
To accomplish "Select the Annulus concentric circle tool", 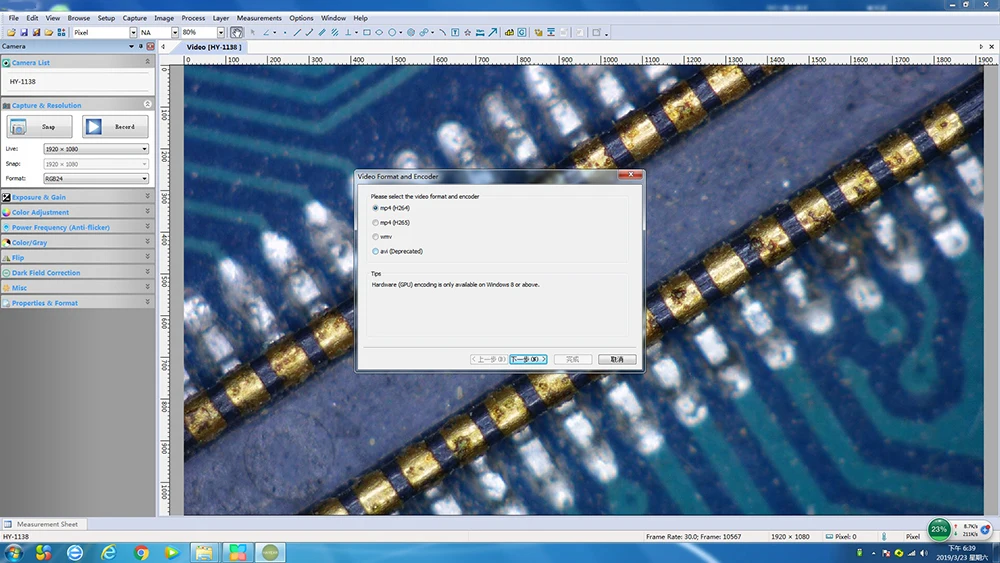I will (x=411, y=32).
